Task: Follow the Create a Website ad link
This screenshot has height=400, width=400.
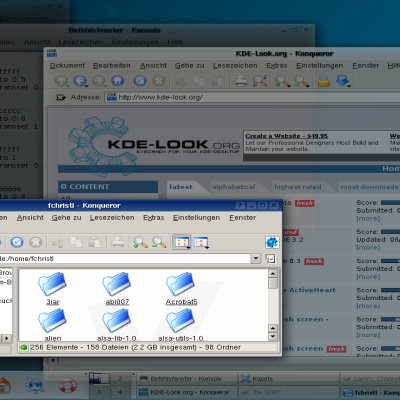Action: tap(286, 136)
